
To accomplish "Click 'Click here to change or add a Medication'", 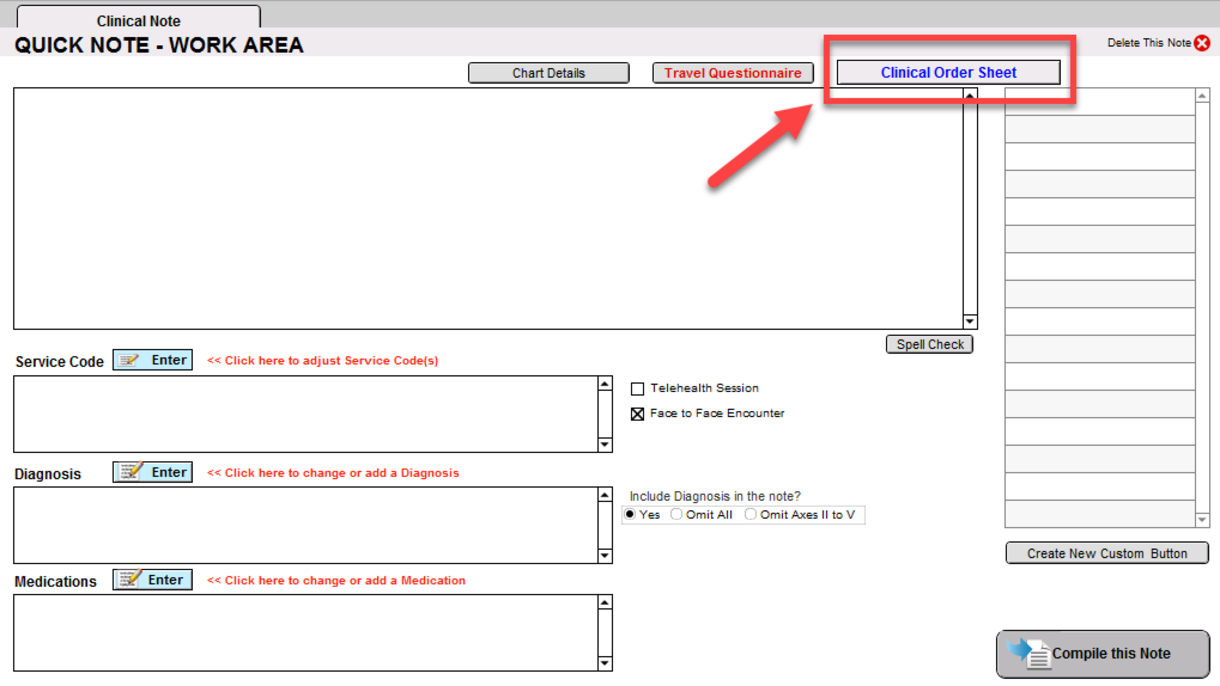I will coord(336,580).
